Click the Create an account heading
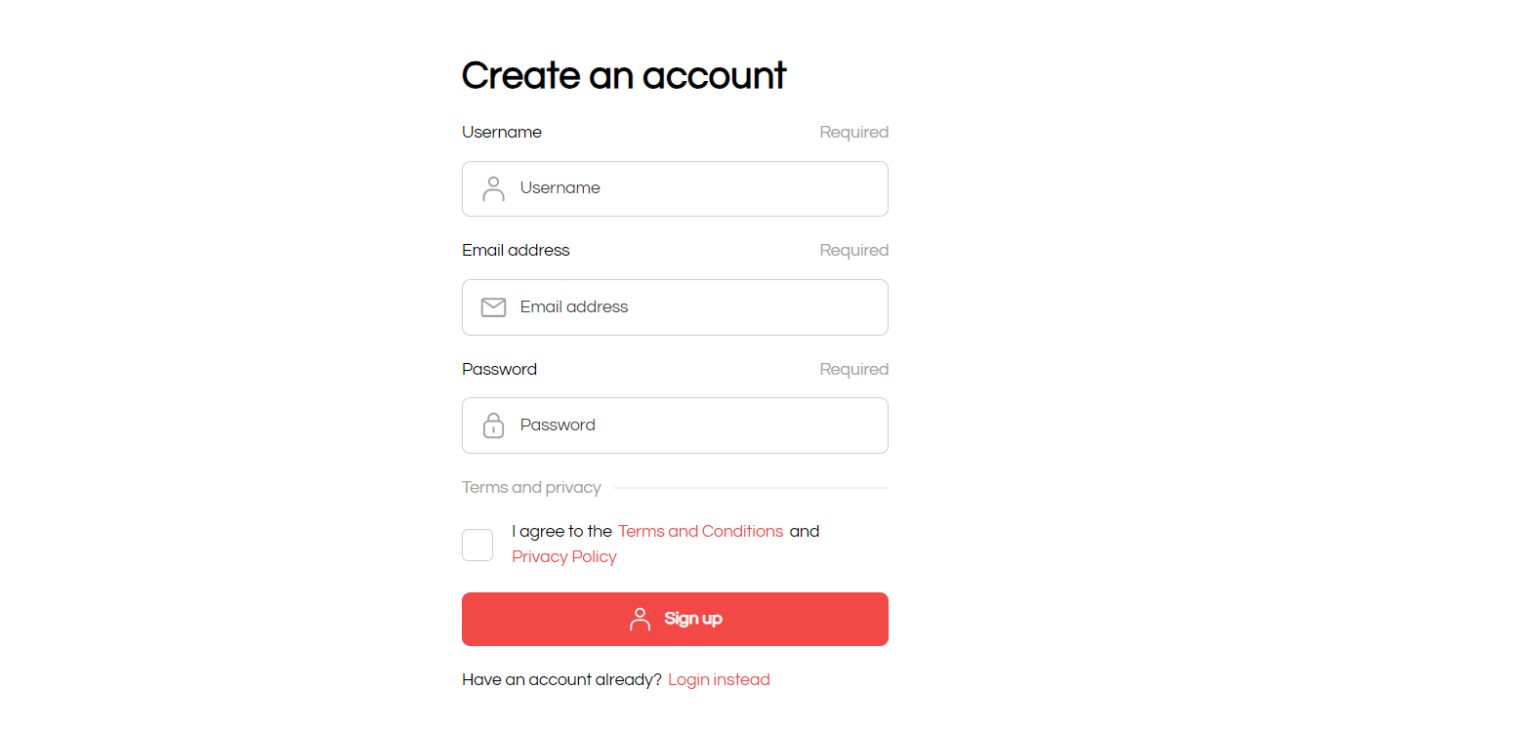This screenshot has height=729, width=1536. (x=624, y=76)
